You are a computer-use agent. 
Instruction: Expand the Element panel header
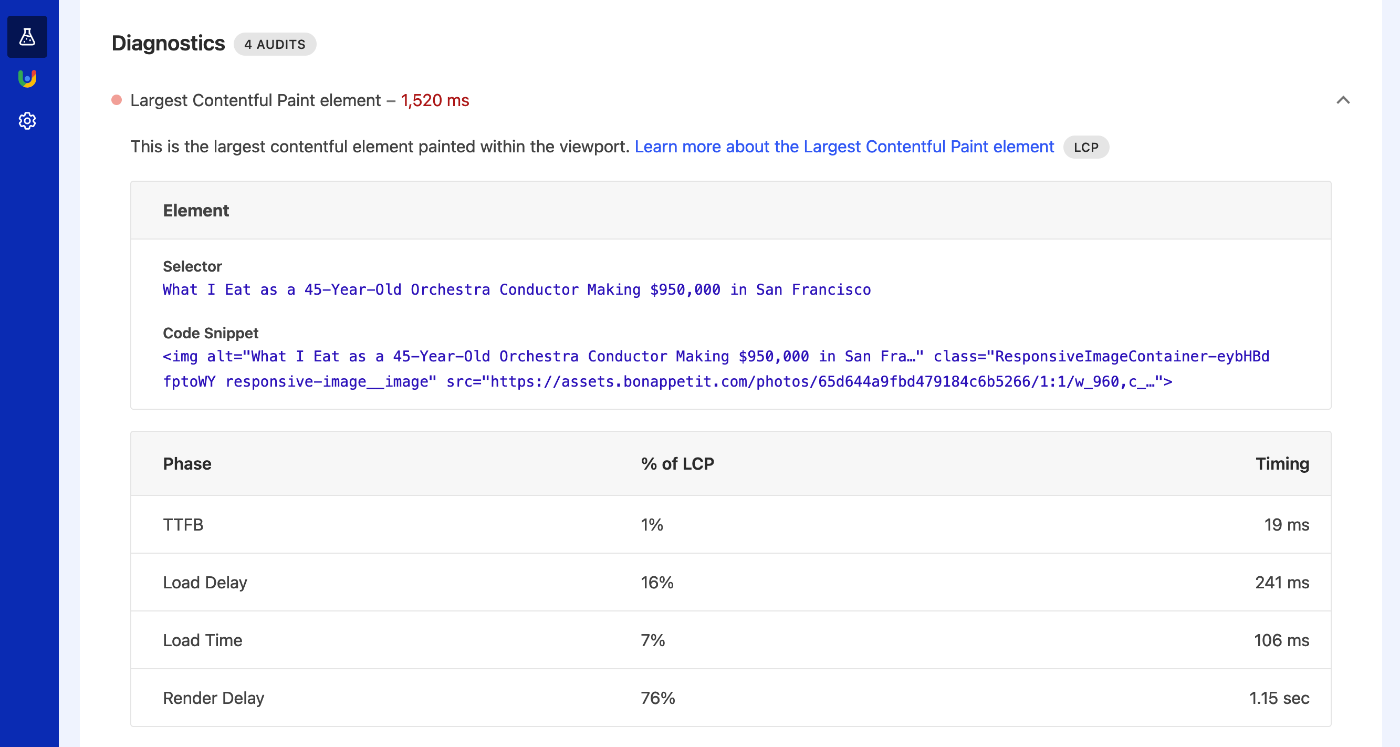pos(196,210)
